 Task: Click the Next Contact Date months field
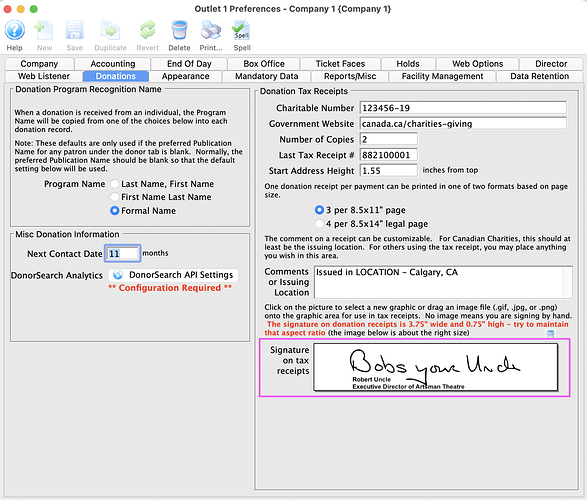(x=123, y=253)
